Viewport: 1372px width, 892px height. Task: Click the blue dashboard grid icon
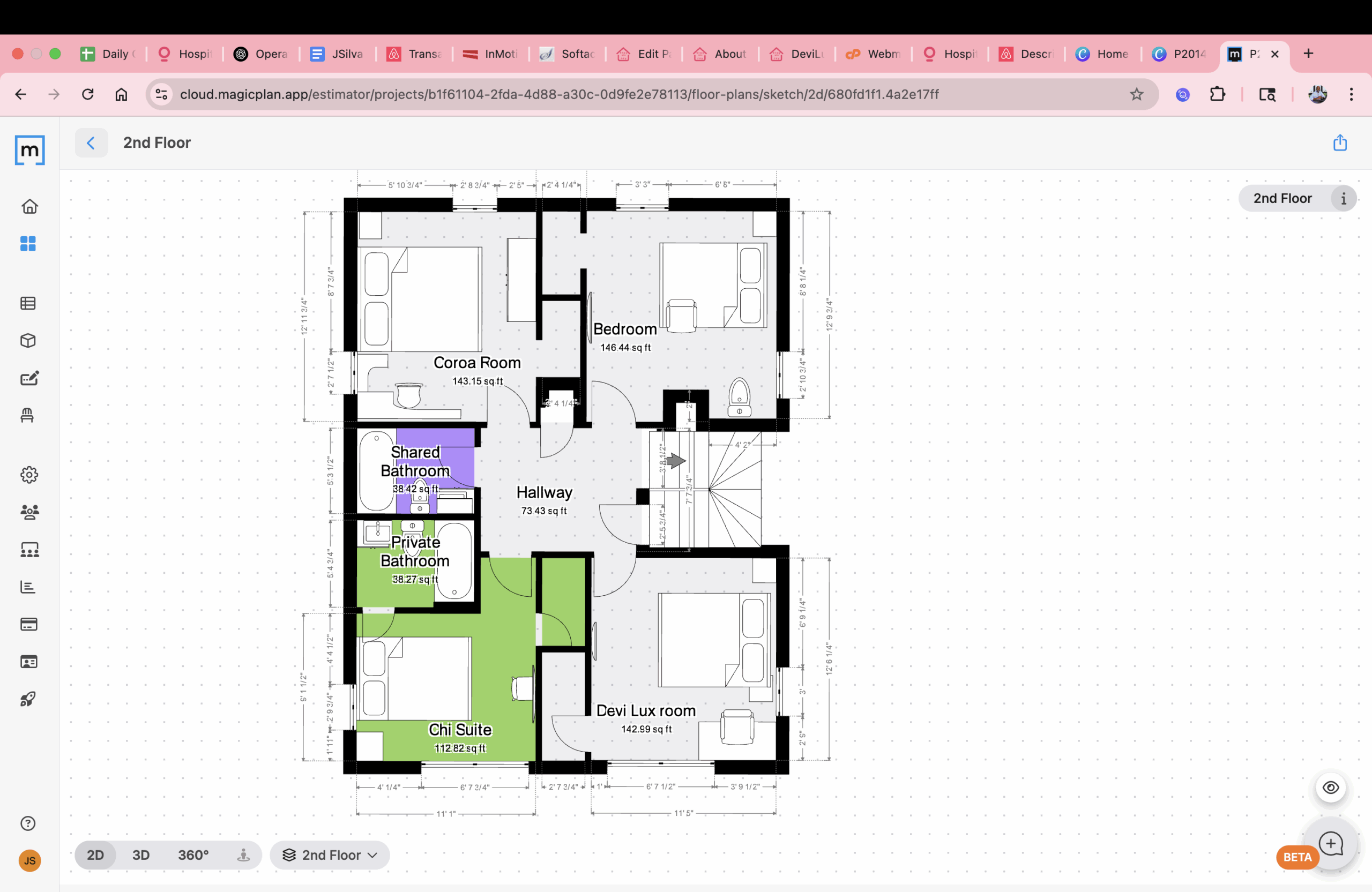[28, 244]
